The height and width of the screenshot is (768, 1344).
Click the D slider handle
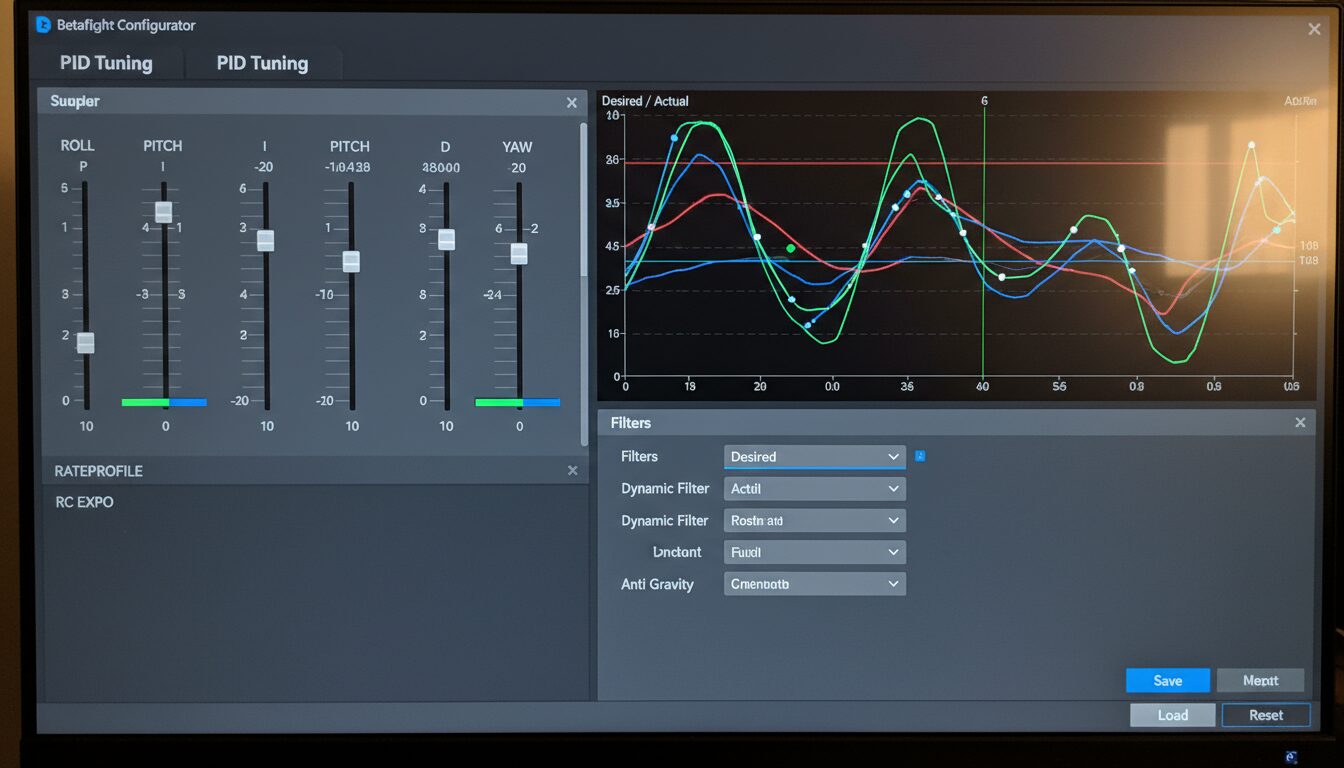tap(447, 240)
